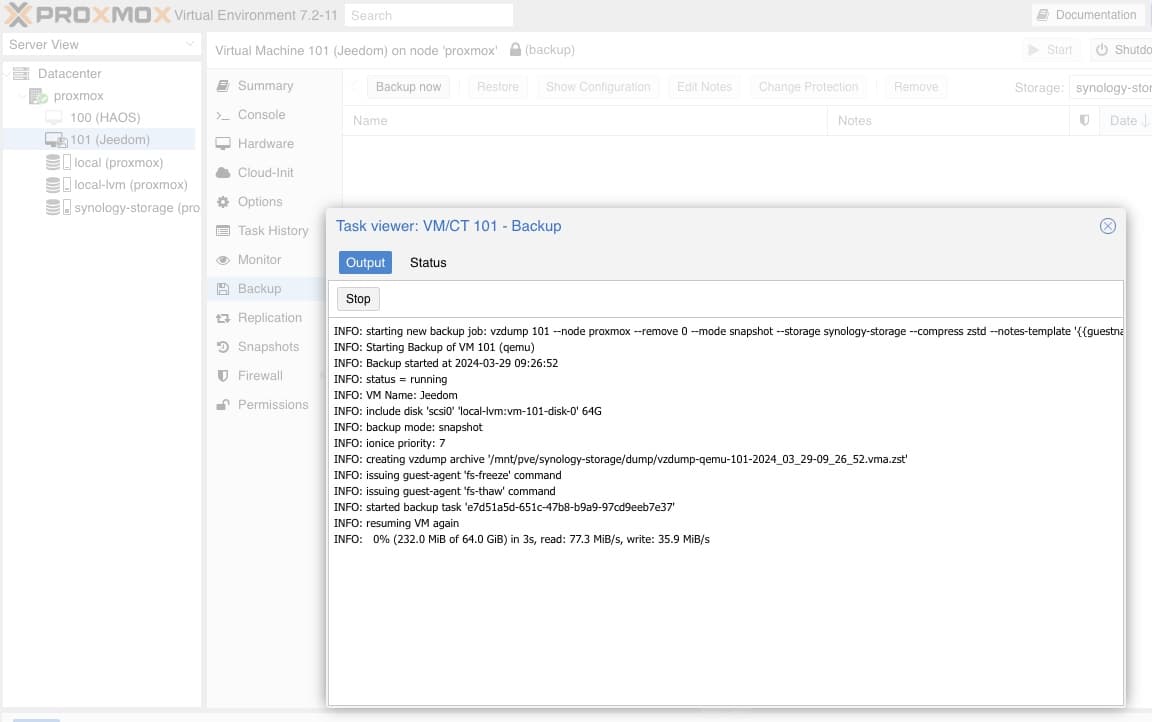
Task: Click Show Configuration button
Action: point(598,87)
